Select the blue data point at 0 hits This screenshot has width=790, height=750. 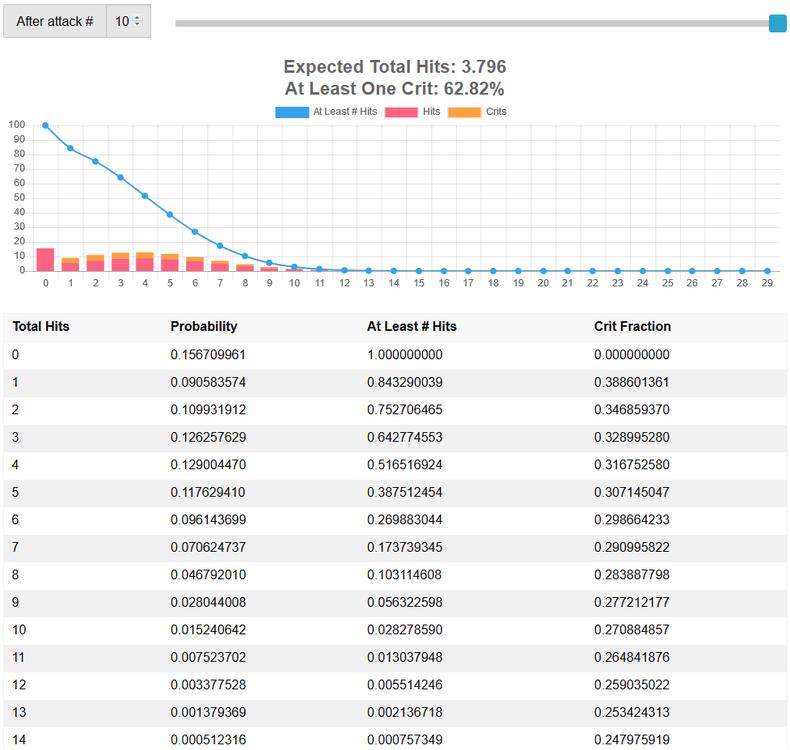(x=45, y=126)
